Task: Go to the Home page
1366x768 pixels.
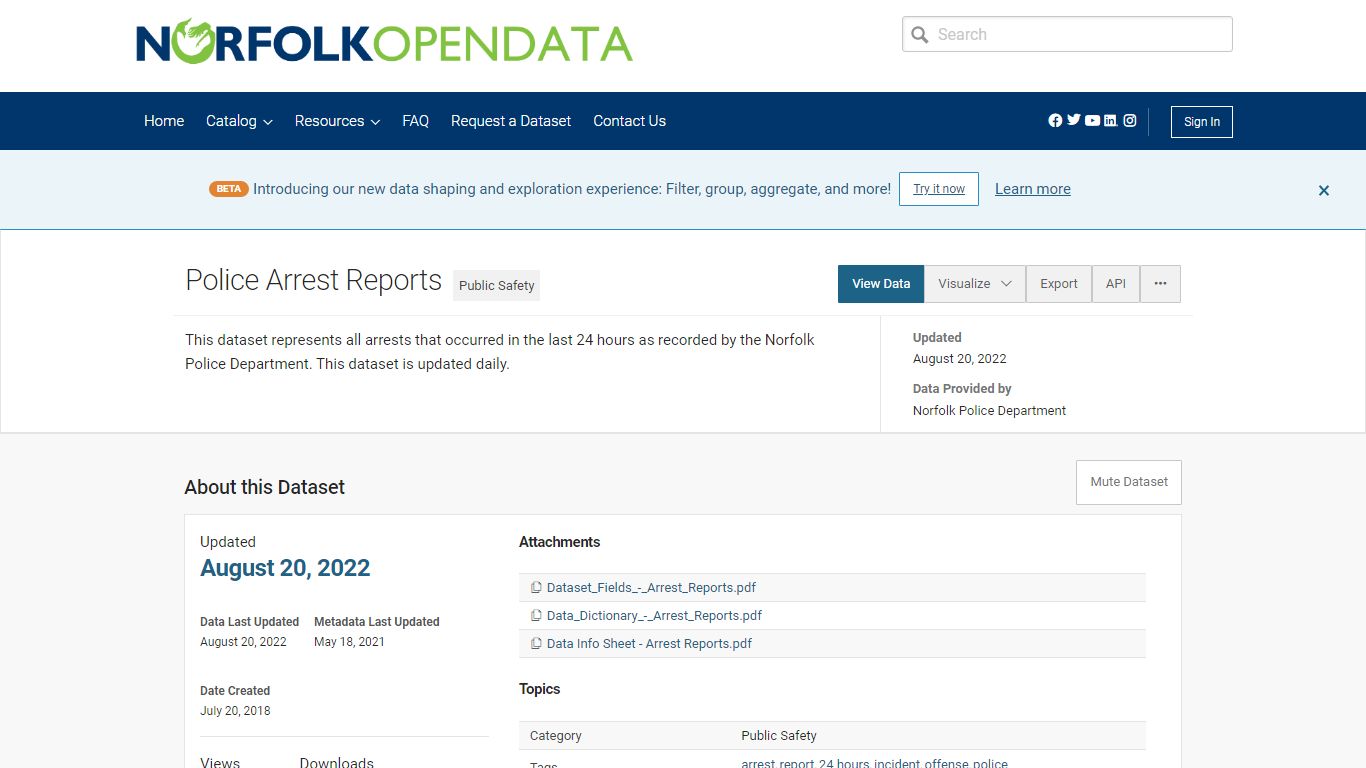Action: (164, 121)
